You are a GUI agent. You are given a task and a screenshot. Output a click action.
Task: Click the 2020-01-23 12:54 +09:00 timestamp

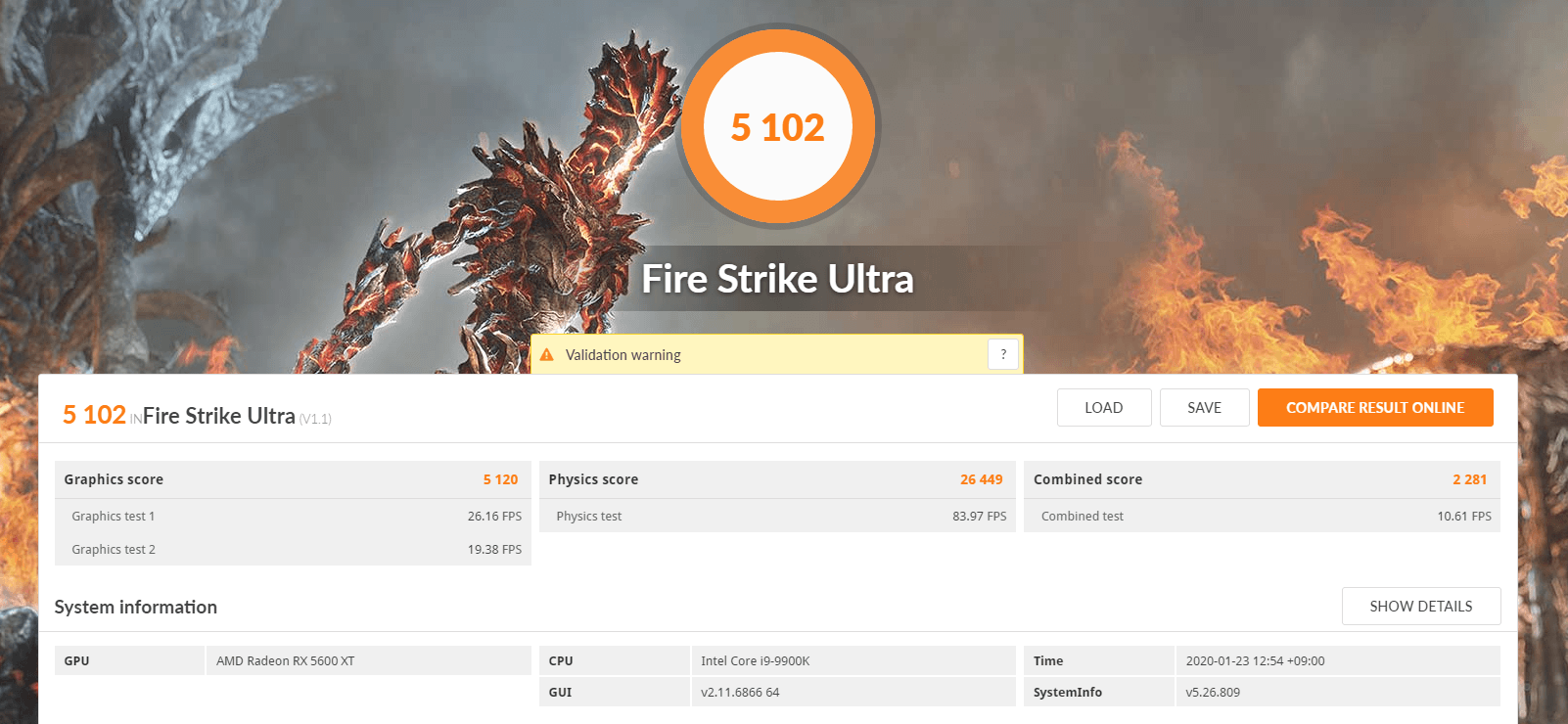coord(1256,661)
